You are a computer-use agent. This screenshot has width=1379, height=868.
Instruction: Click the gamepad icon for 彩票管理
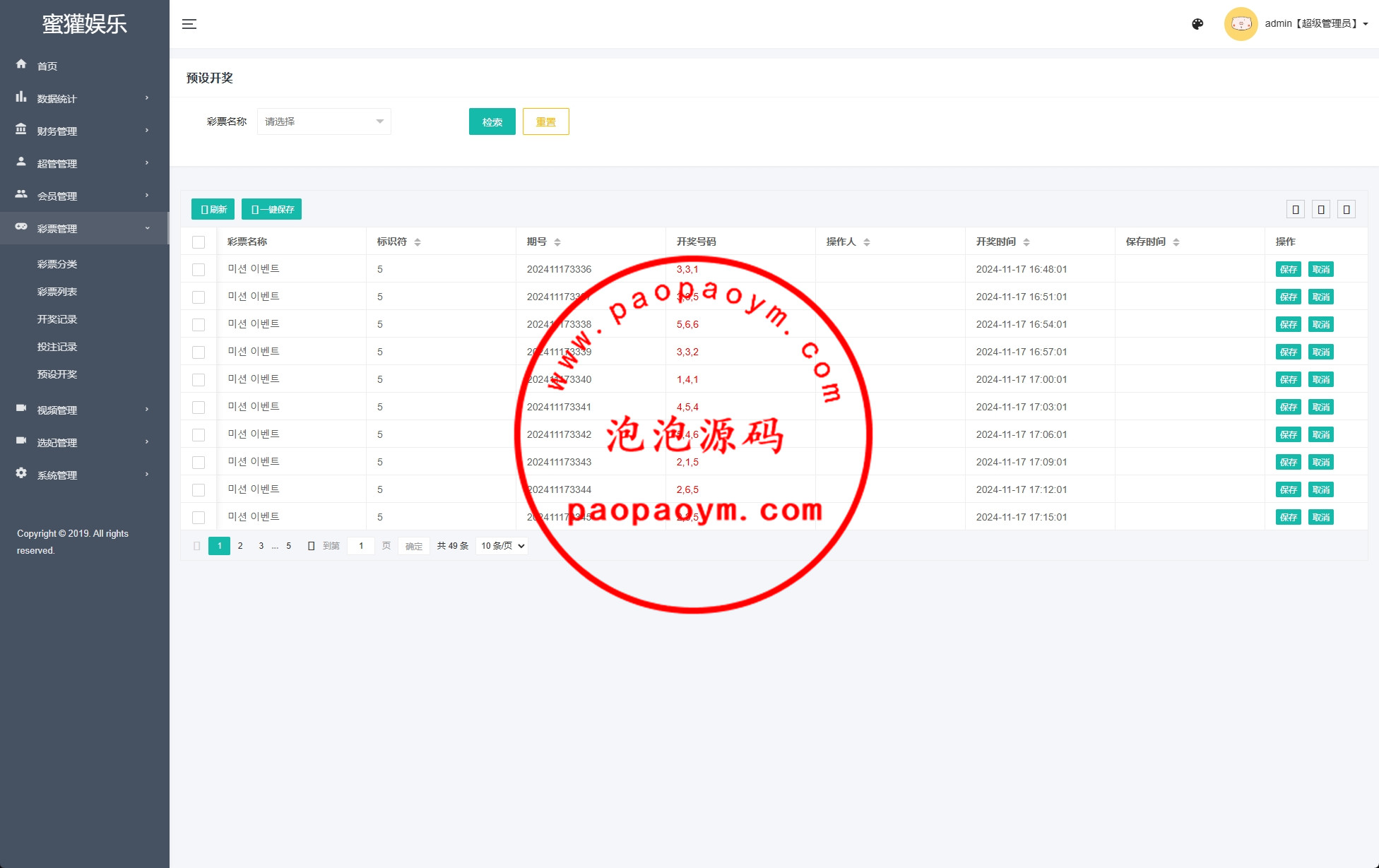pyautogui.click(x=21, y=227)
